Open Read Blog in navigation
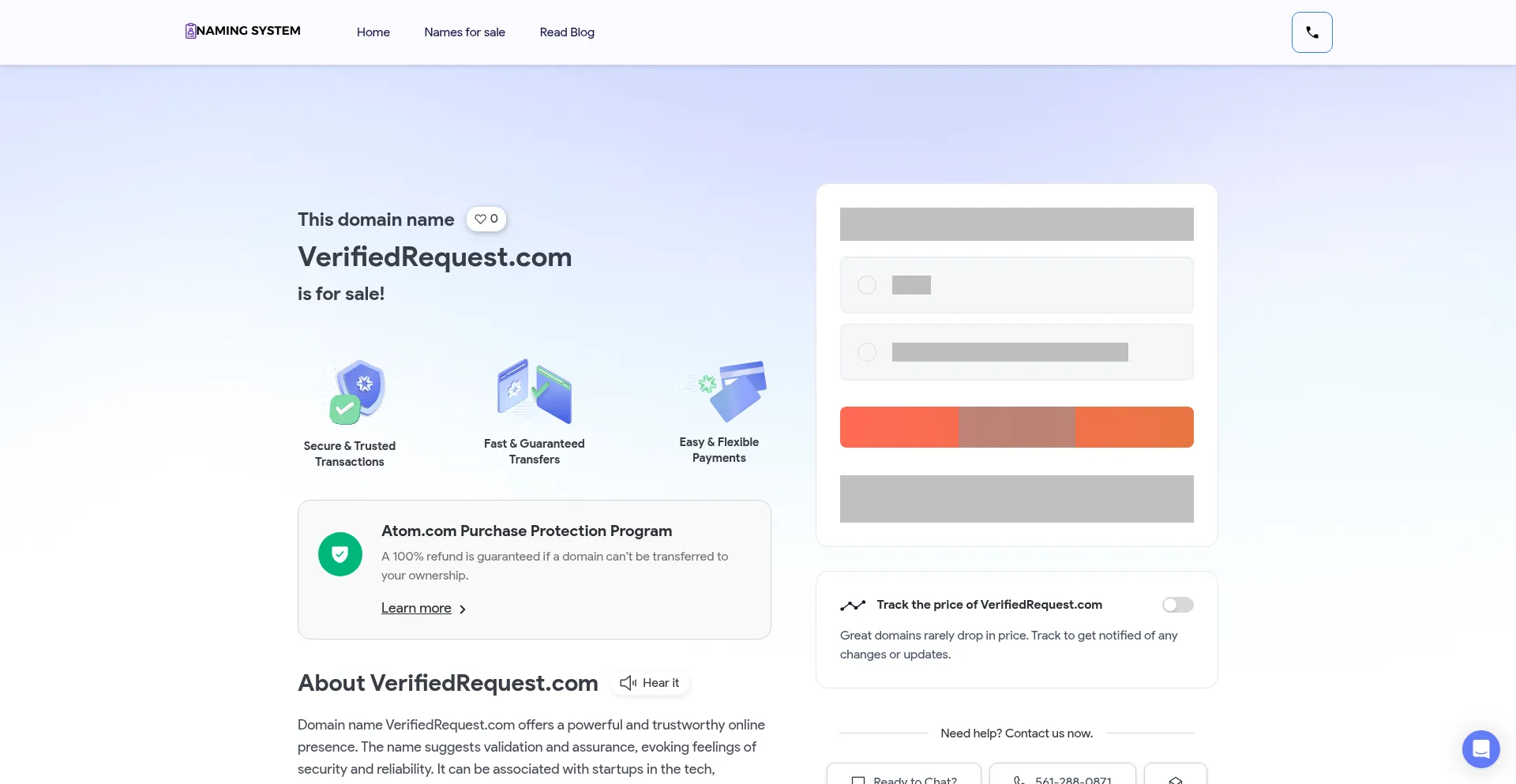 567,32
